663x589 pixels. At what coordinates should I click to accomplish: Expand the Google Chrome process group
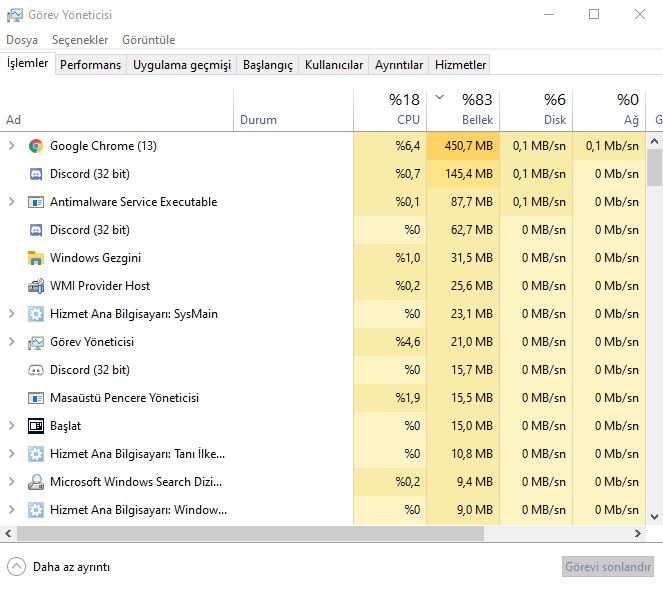12,146
